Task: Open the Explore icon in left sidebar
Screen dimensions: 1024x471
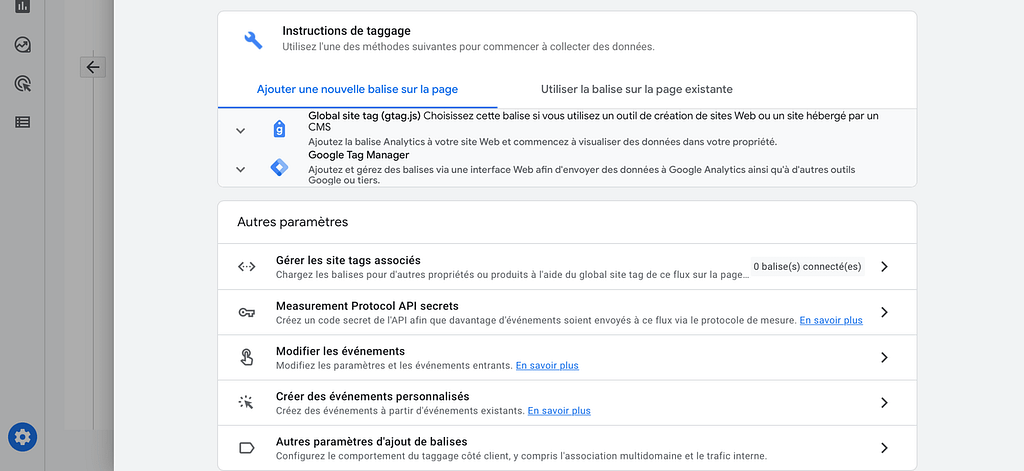Action: click(22, 45)
